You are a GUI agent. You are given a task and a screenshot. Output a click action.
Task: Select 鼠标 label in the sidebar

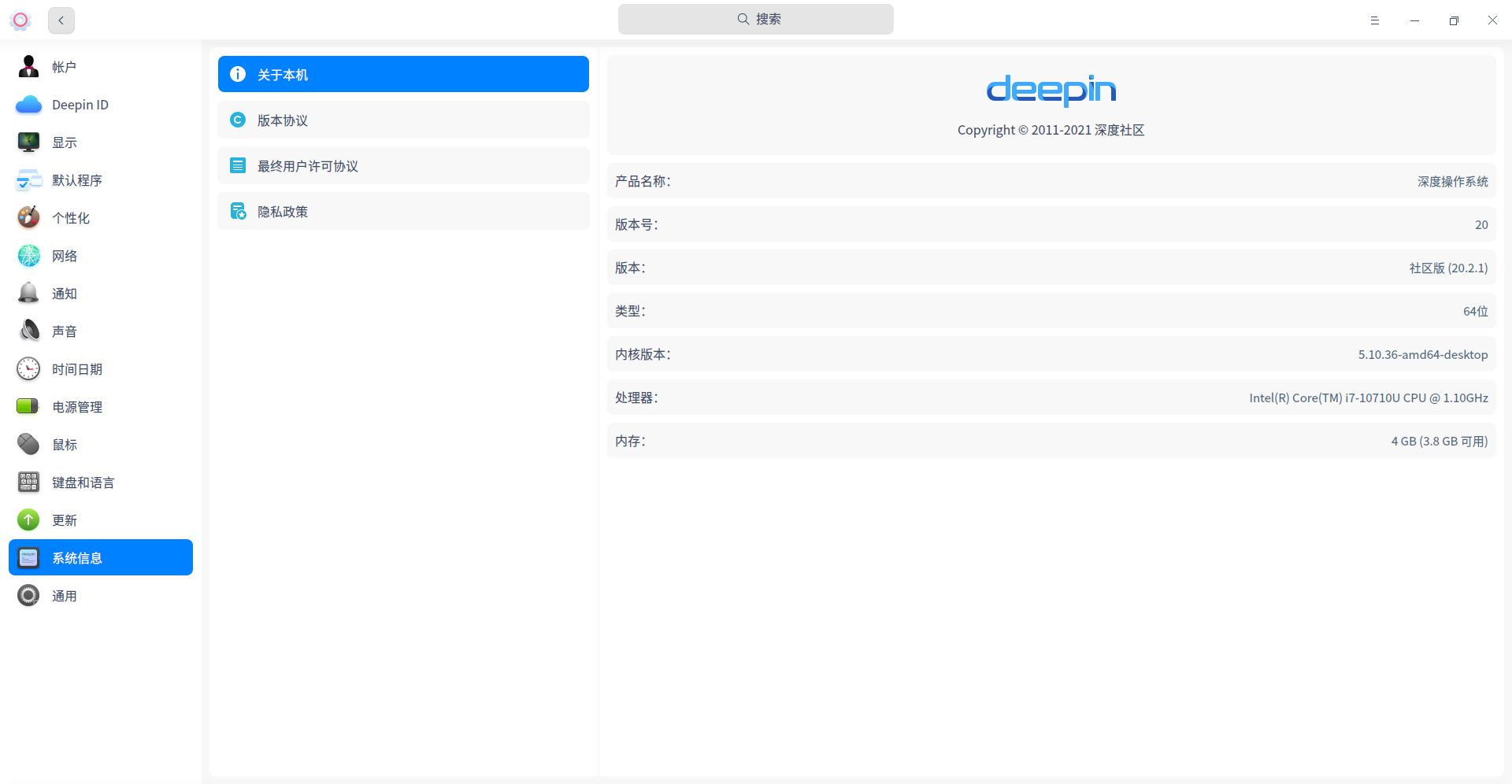coord(65,445)
